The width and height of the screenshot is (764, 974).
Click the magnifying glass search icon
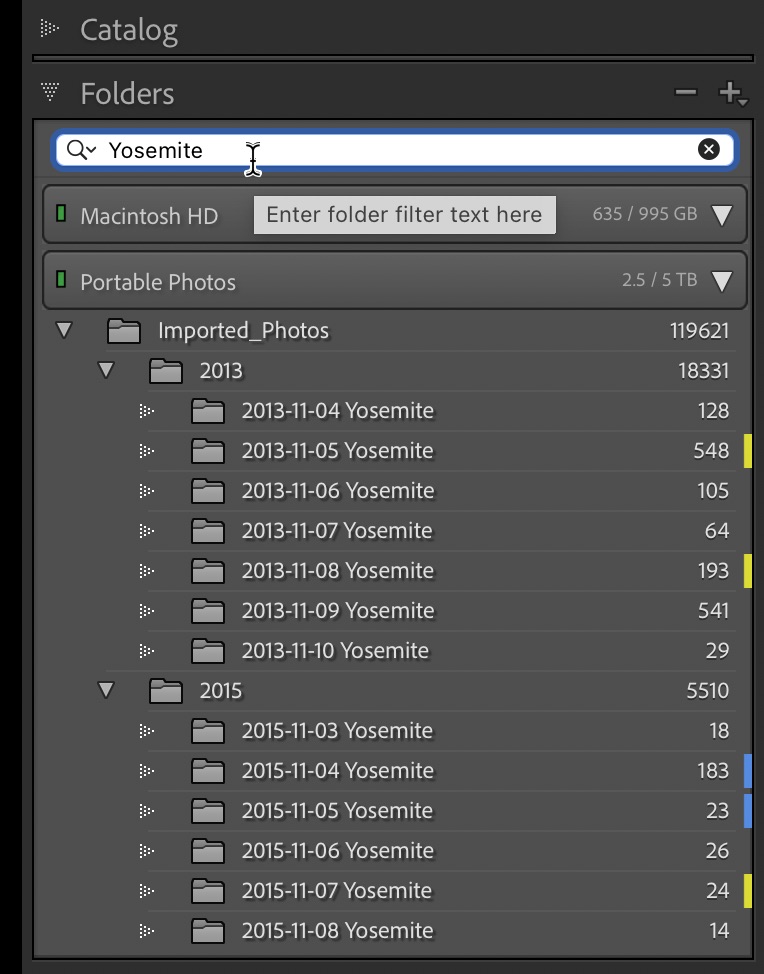[x=75, y=150]
